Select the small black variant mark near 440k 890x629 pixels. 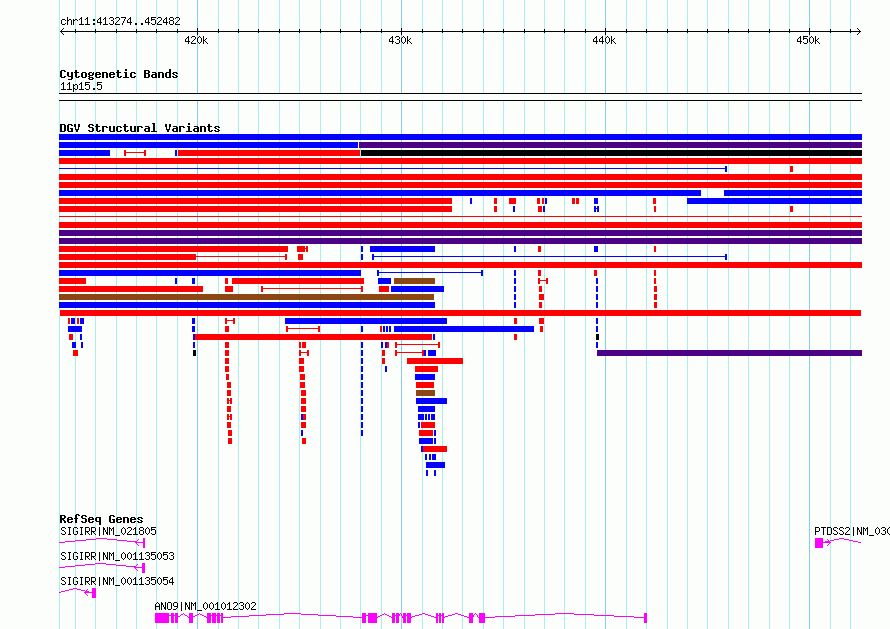pyautogui.click(x=597, y=337)
